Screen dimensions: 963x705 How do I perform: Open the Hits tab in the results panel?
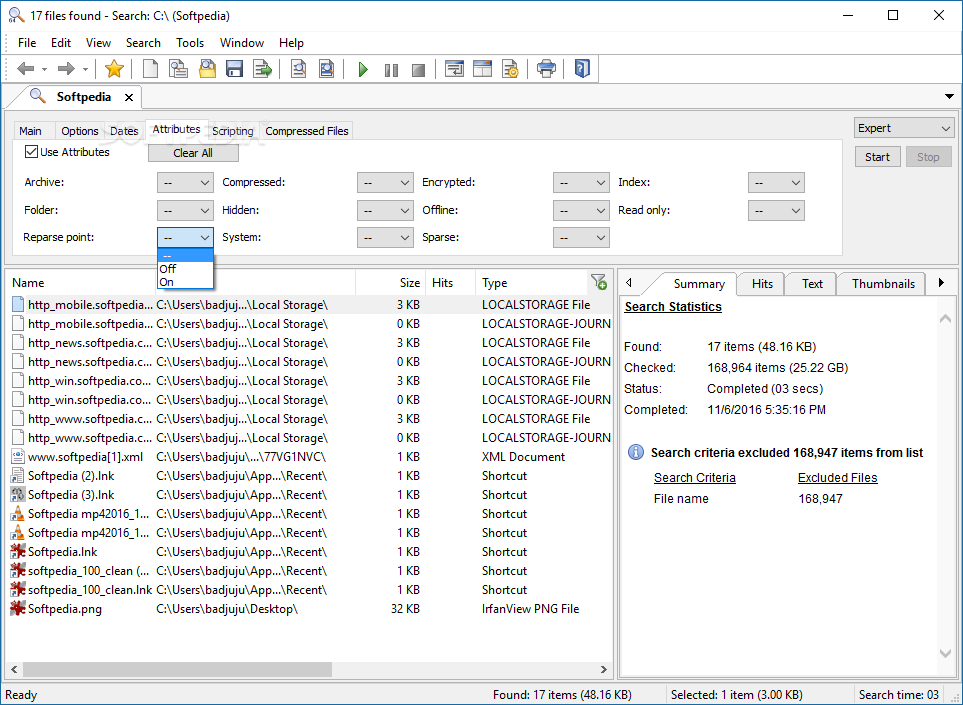762,284
